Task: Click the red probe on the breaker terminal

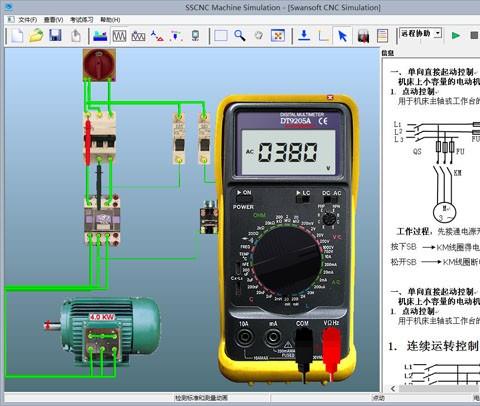Action: click(88, 141)
